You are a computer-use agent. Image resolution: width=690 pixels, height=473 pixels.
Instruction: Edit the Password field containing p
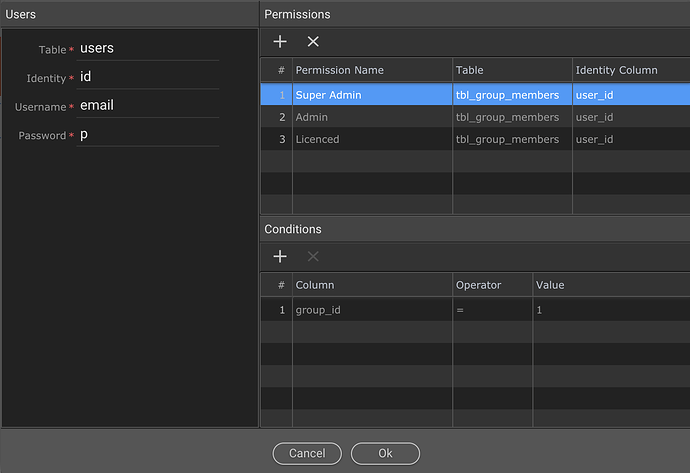(148, 135)
